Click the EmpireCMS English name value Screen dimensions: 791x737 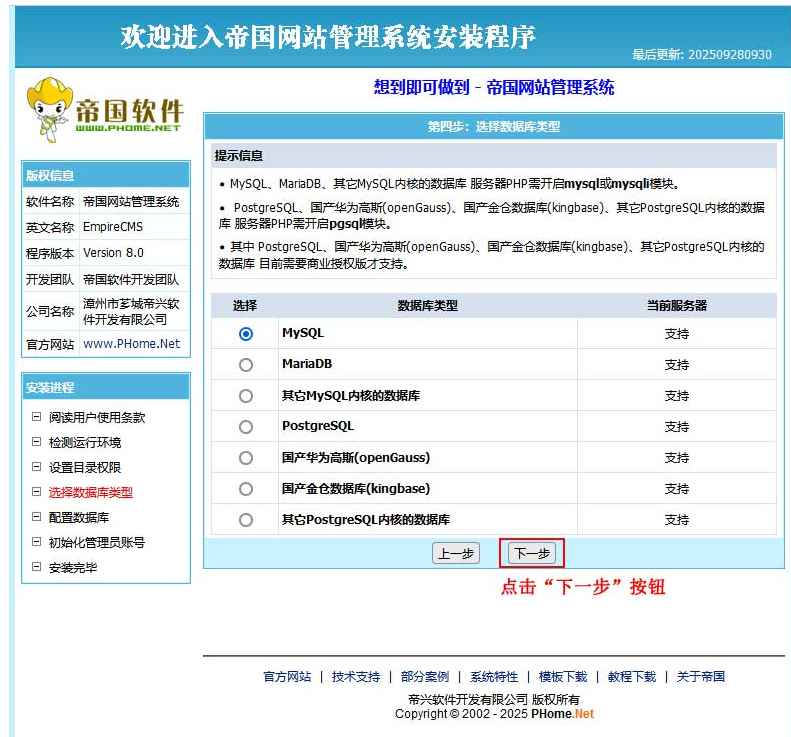tap(113, 227)
